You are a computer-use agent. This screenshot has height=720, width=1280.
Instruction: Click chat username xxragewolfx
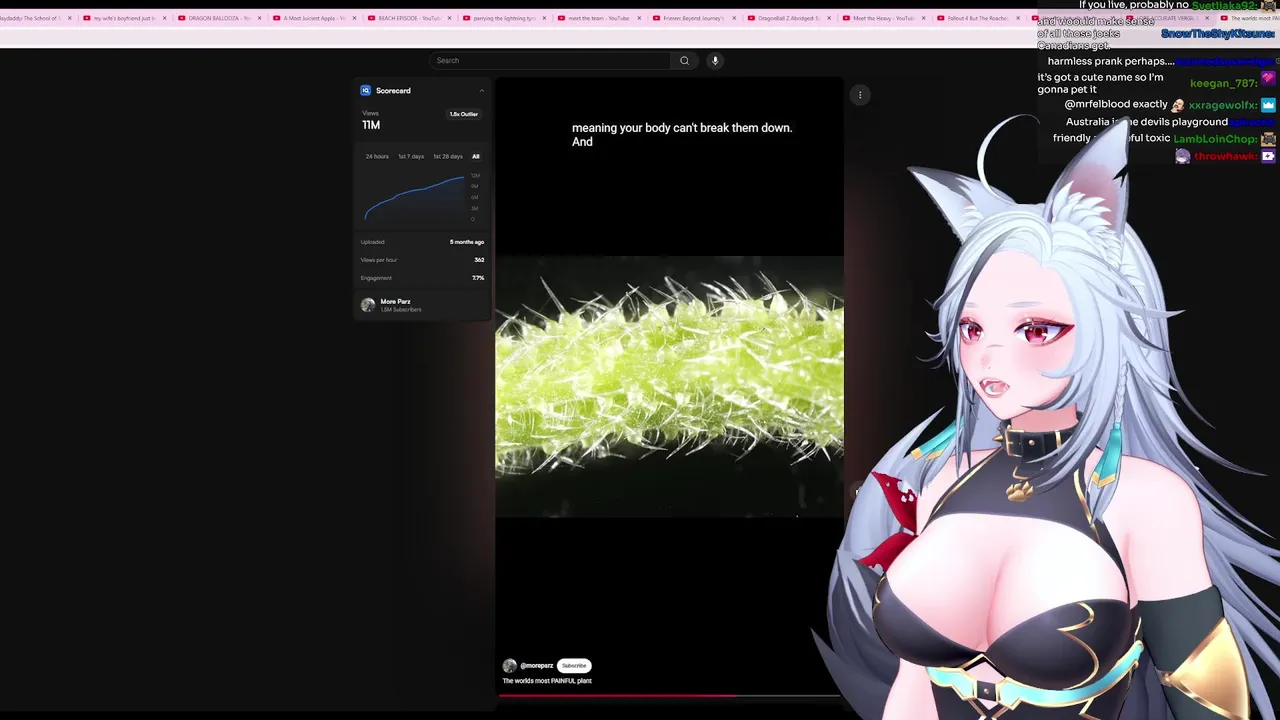tap(1222, 105)
